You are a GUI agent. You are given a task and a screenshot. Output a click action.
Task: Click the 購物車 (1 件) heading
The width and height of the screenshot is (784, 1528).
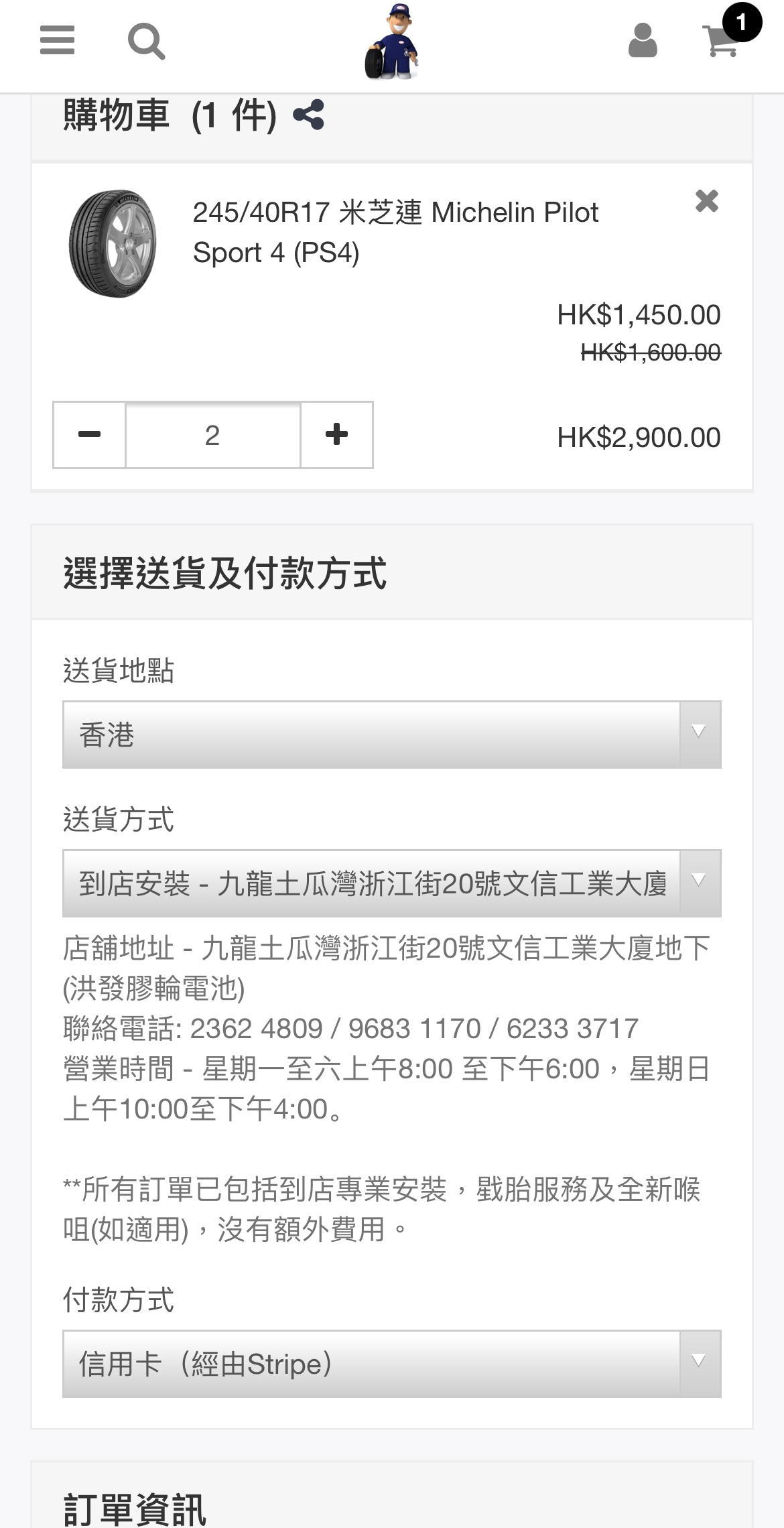170,115
